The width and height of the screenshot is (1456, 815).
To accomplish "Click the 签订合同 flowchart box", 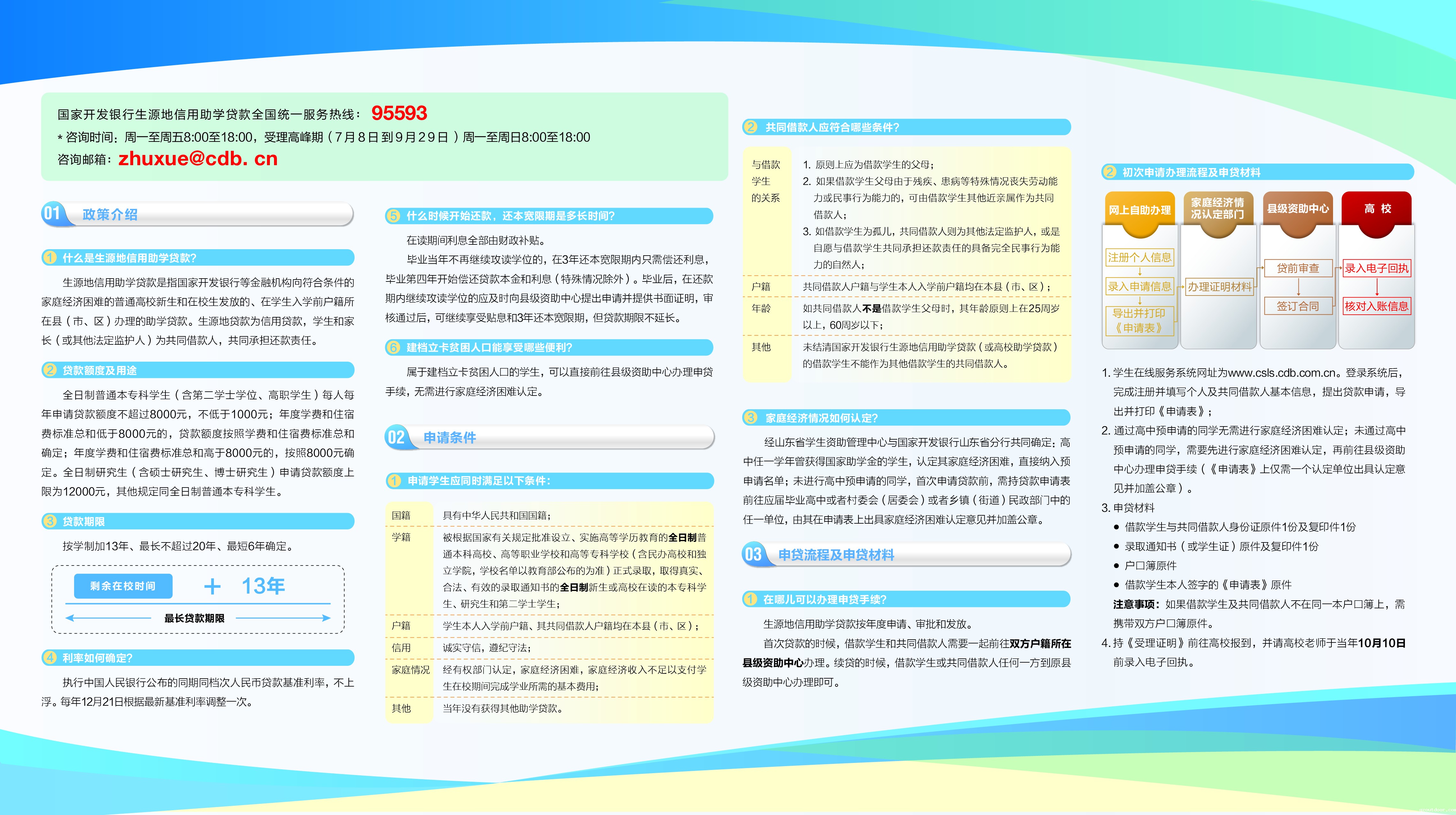I will pyautogui.click(x=1298, y=306).
